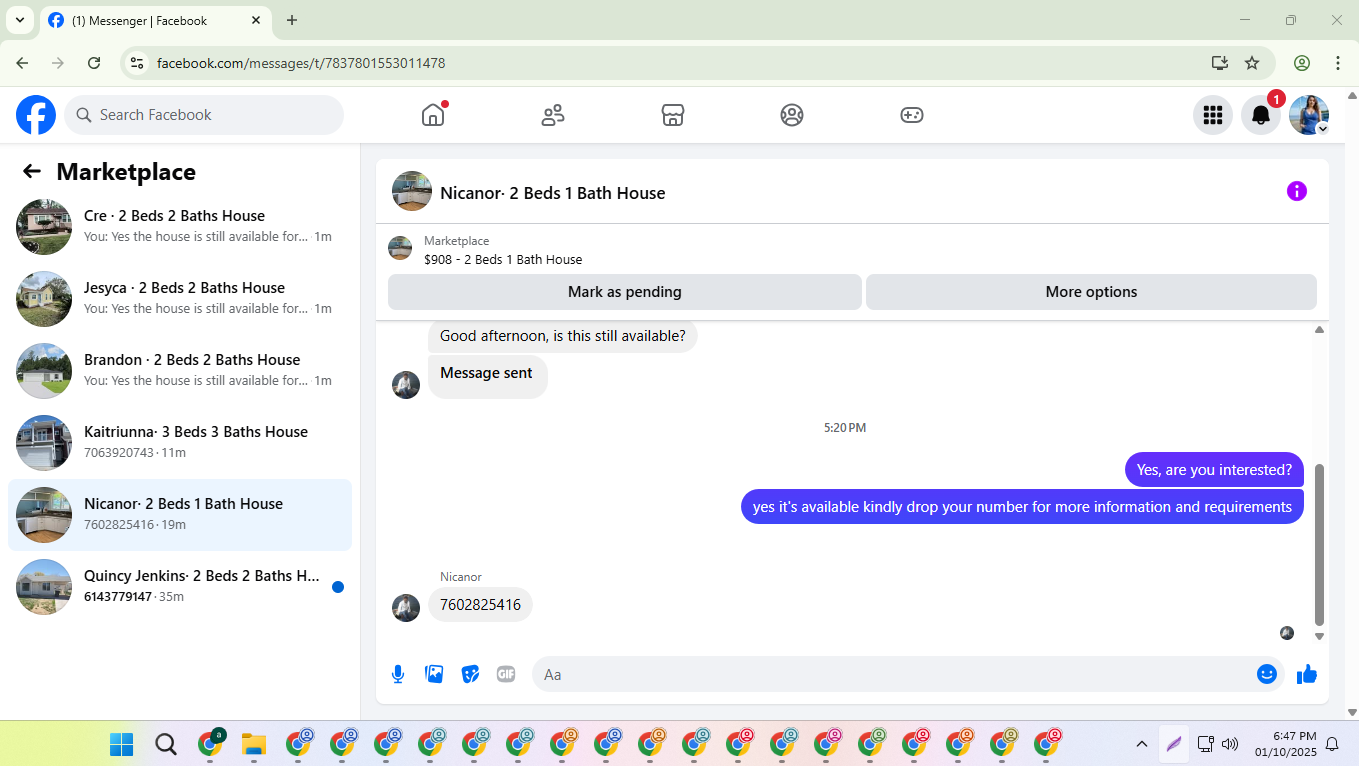The width and height of the screenshot is (1359, 766).
Task: Click the More options button
Action: 1091,292
